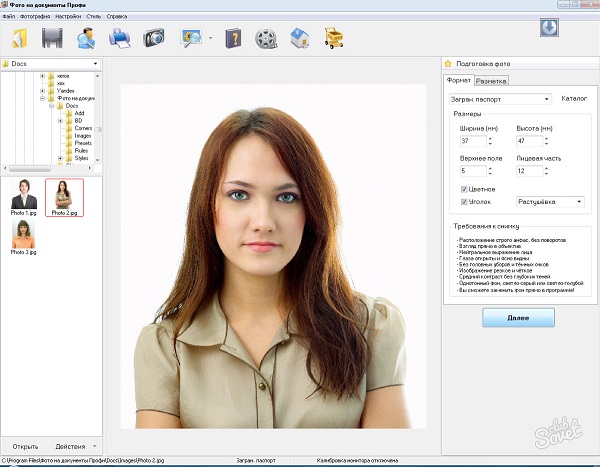Increase Ширина with its stepper arrows

(x=490, y=139)
